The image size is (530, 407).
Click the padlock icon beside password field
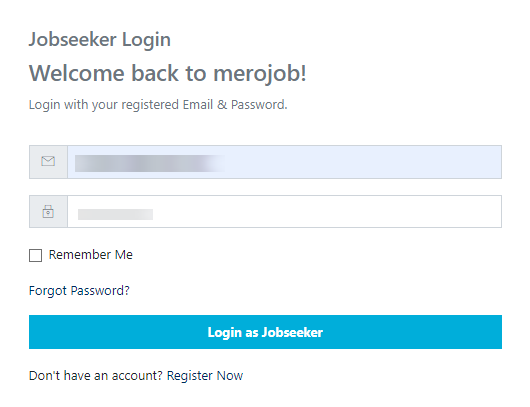[x=48, y=212]
